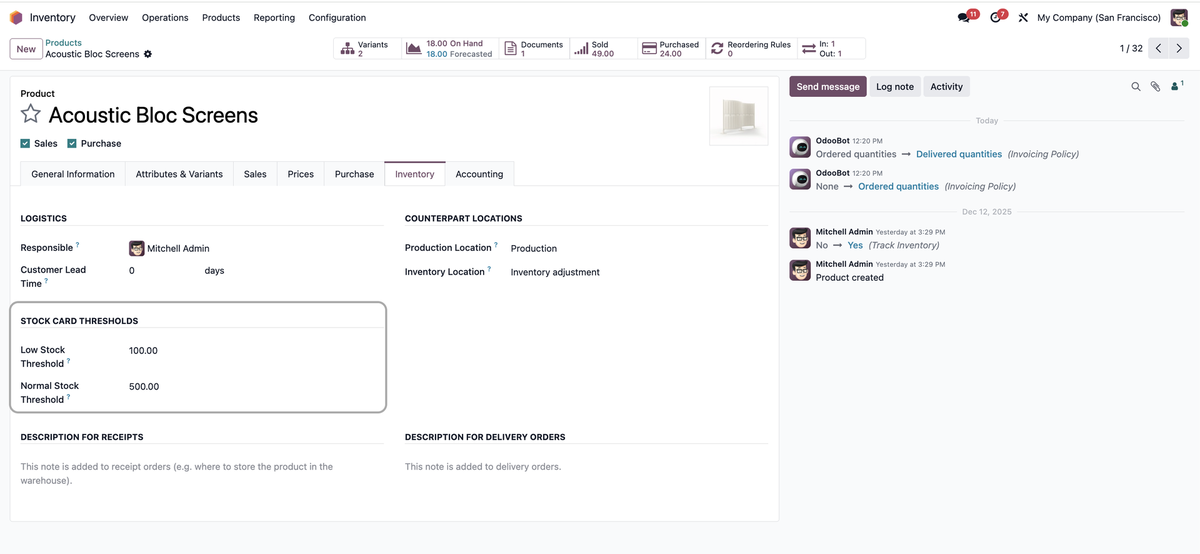Click the help tooltip next to Production Location
The width and height of the screenshot is (1200, 554).
[x=496, y=245]
